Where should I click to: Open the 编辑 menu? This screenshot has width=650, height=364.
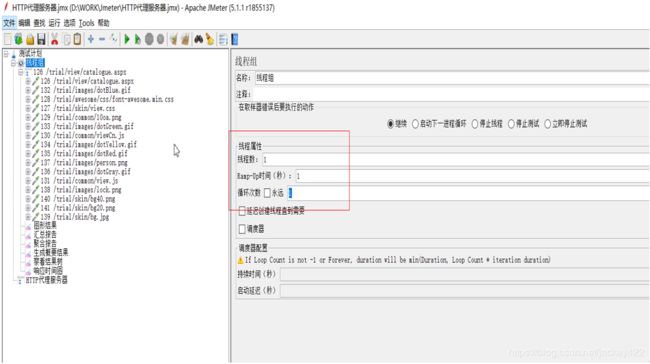click(x=24, y=23)
